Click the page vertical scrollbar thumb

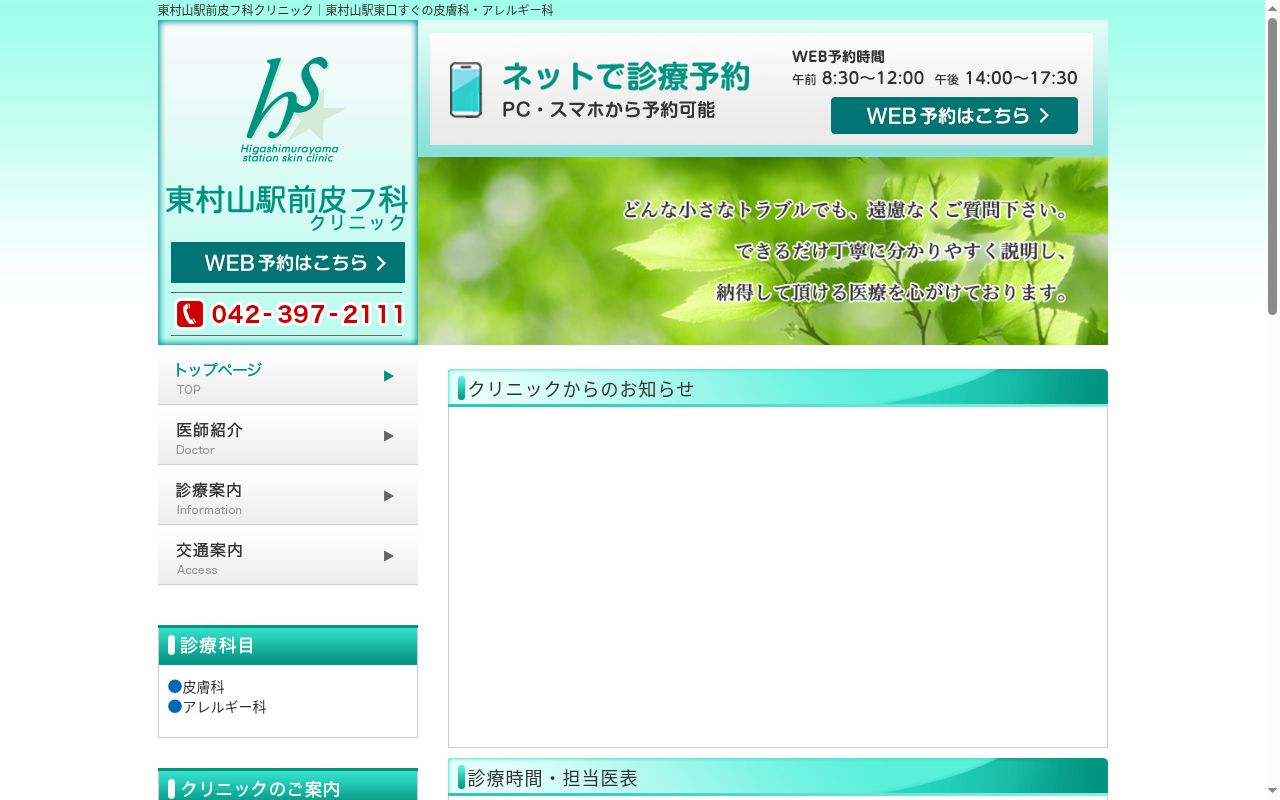[x=1272, y=165]
